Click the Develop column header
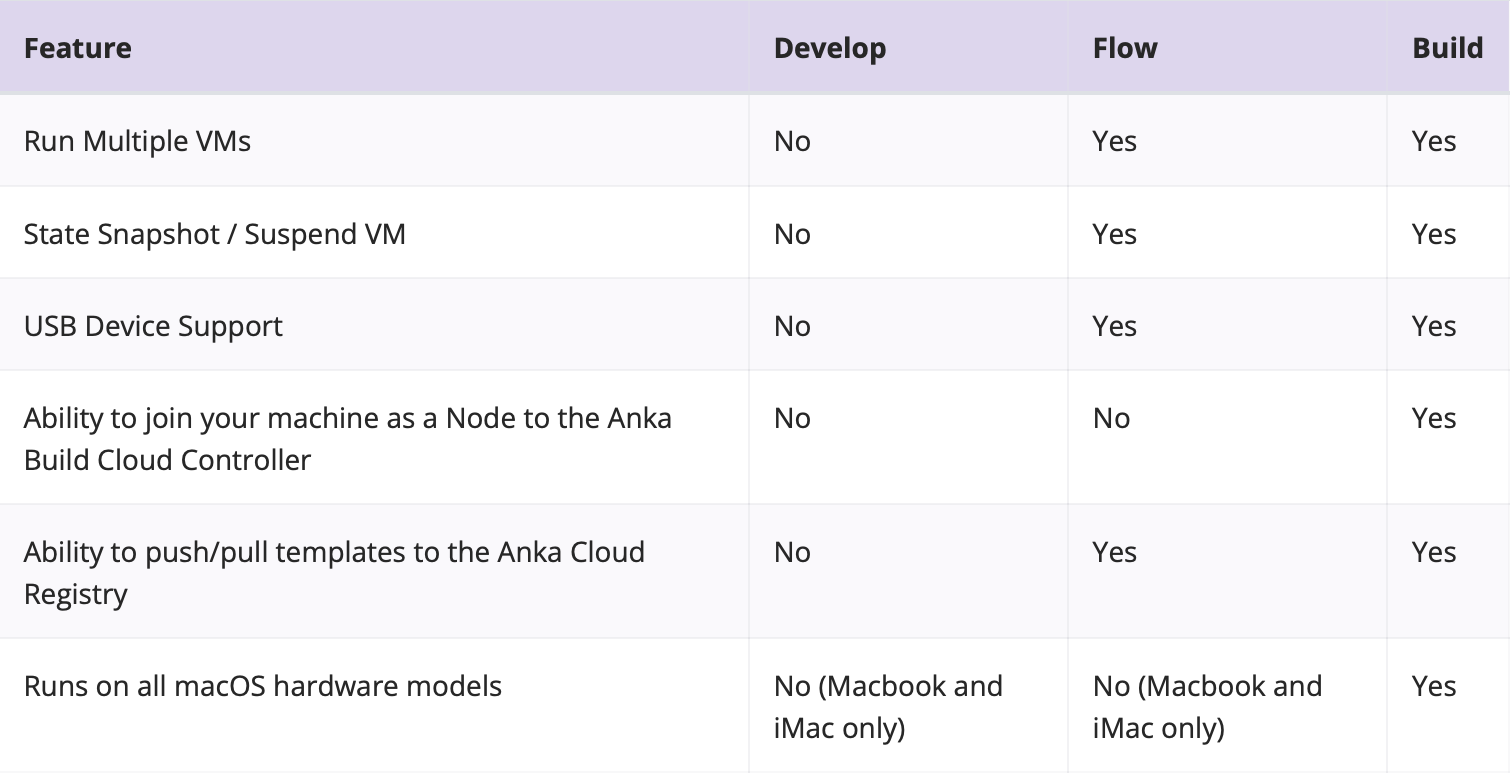This screenshot has width=1512, height=774. point(830,48)
